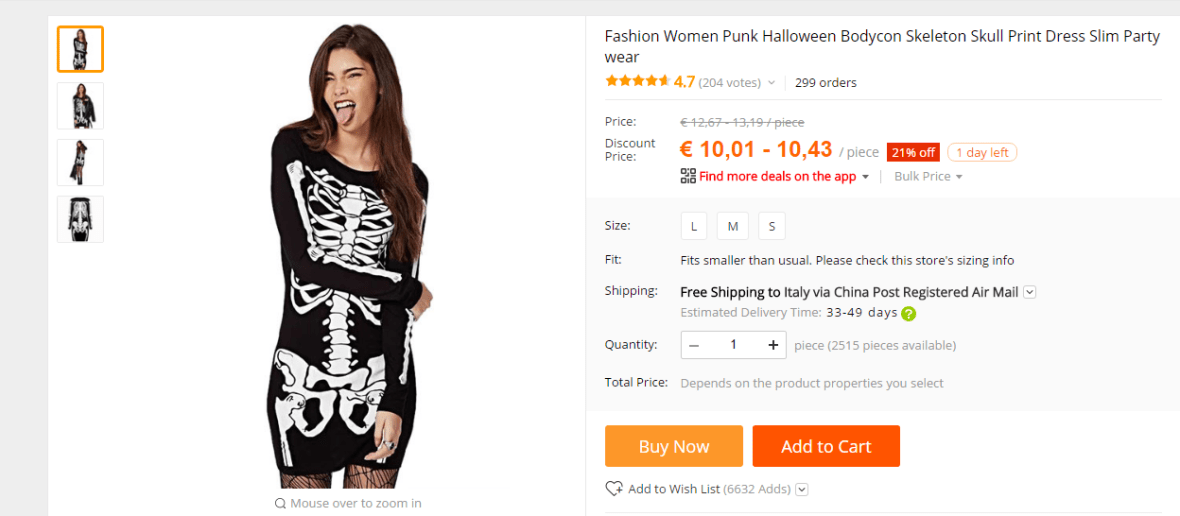Expand the votes rating dropdown
The height and width of the screenshot is (516, 1180).
[x=771, y=83]
